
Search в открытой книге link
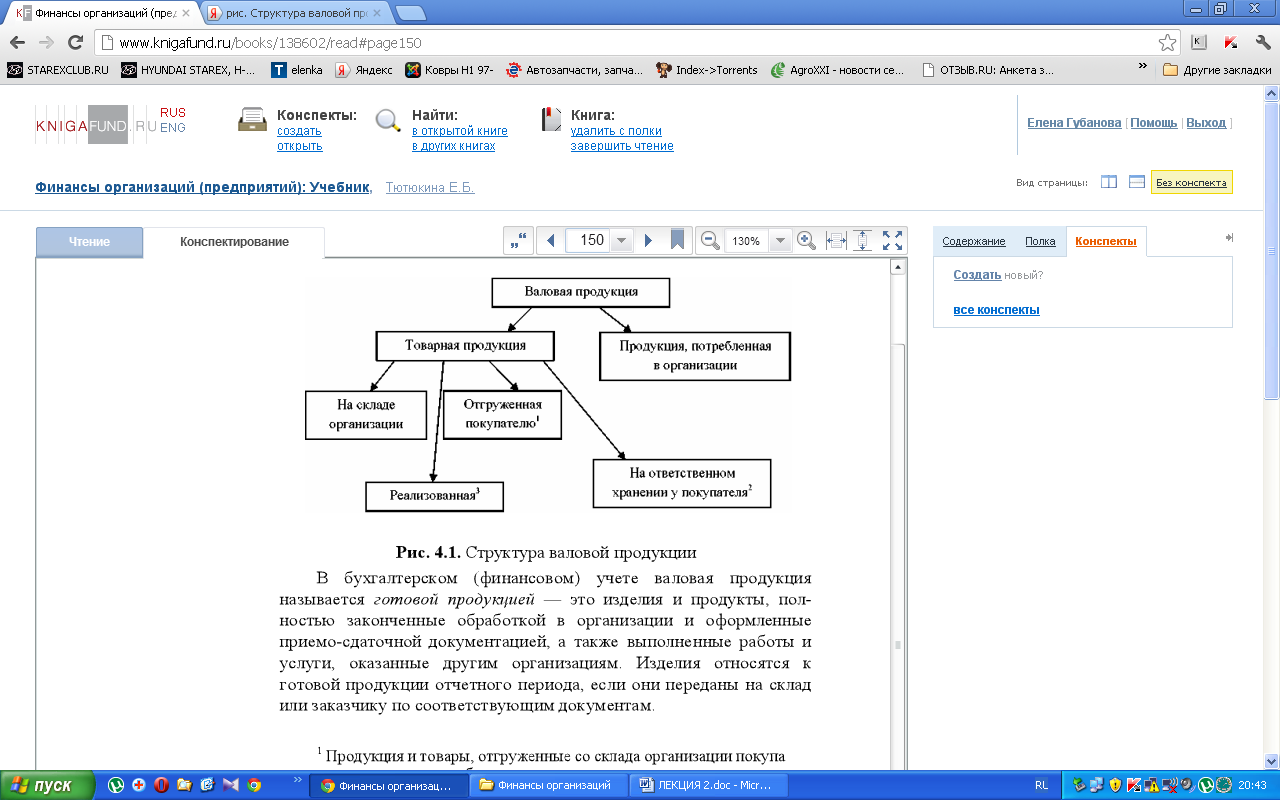(x=460, y=131)
